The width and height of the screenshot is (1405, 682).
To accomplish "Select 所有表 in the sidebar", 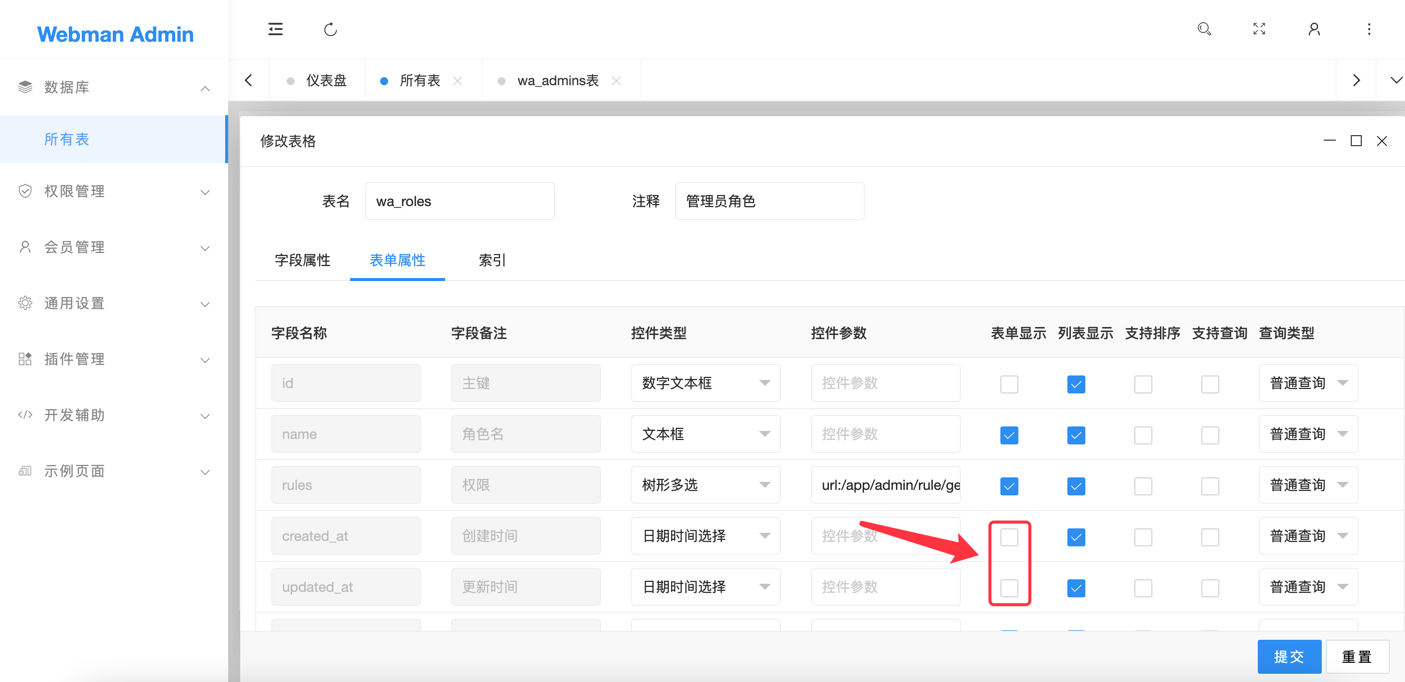I will coord(114,139).
